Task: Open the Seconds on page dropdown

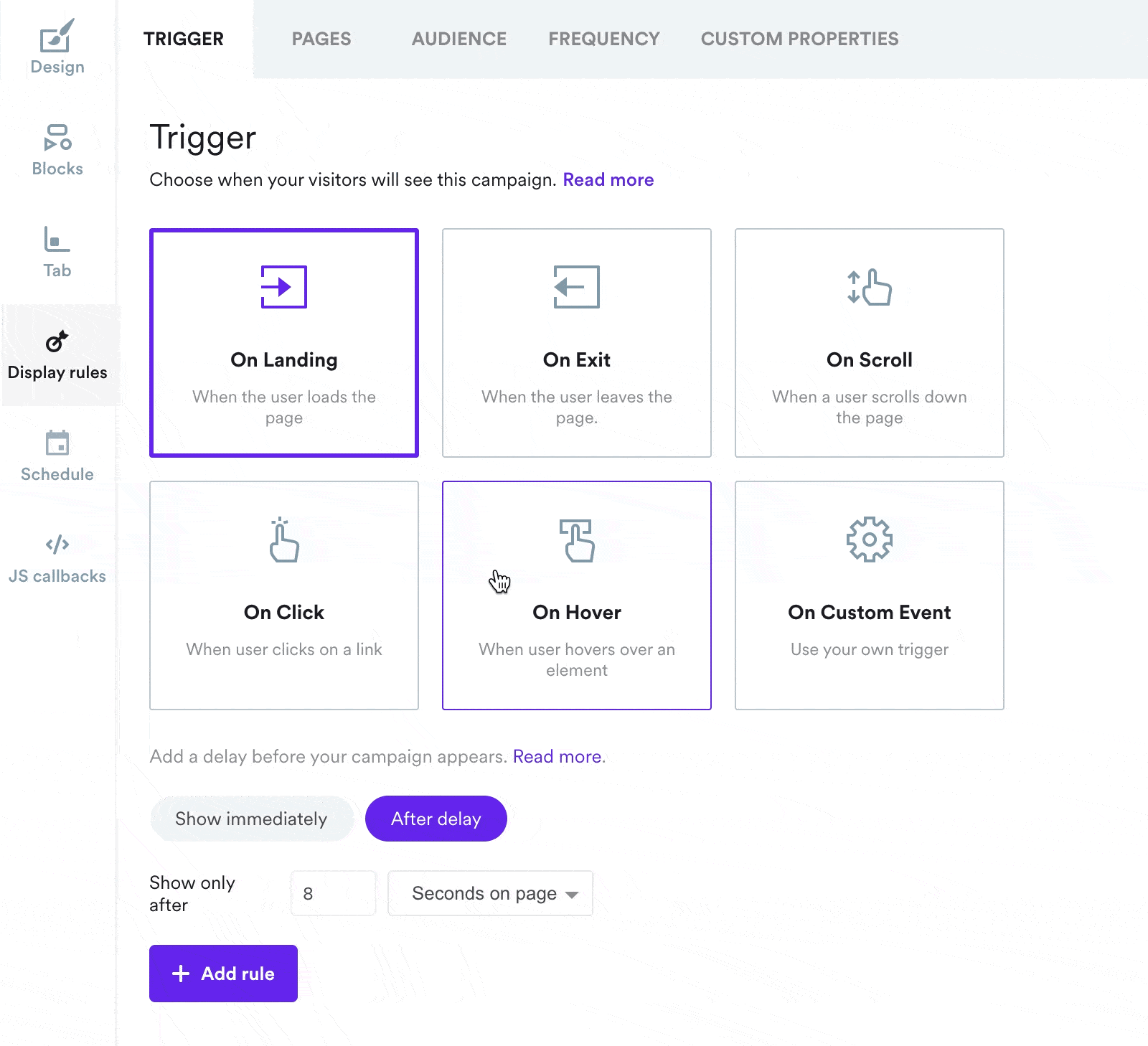Action: (x=490, y=893)
